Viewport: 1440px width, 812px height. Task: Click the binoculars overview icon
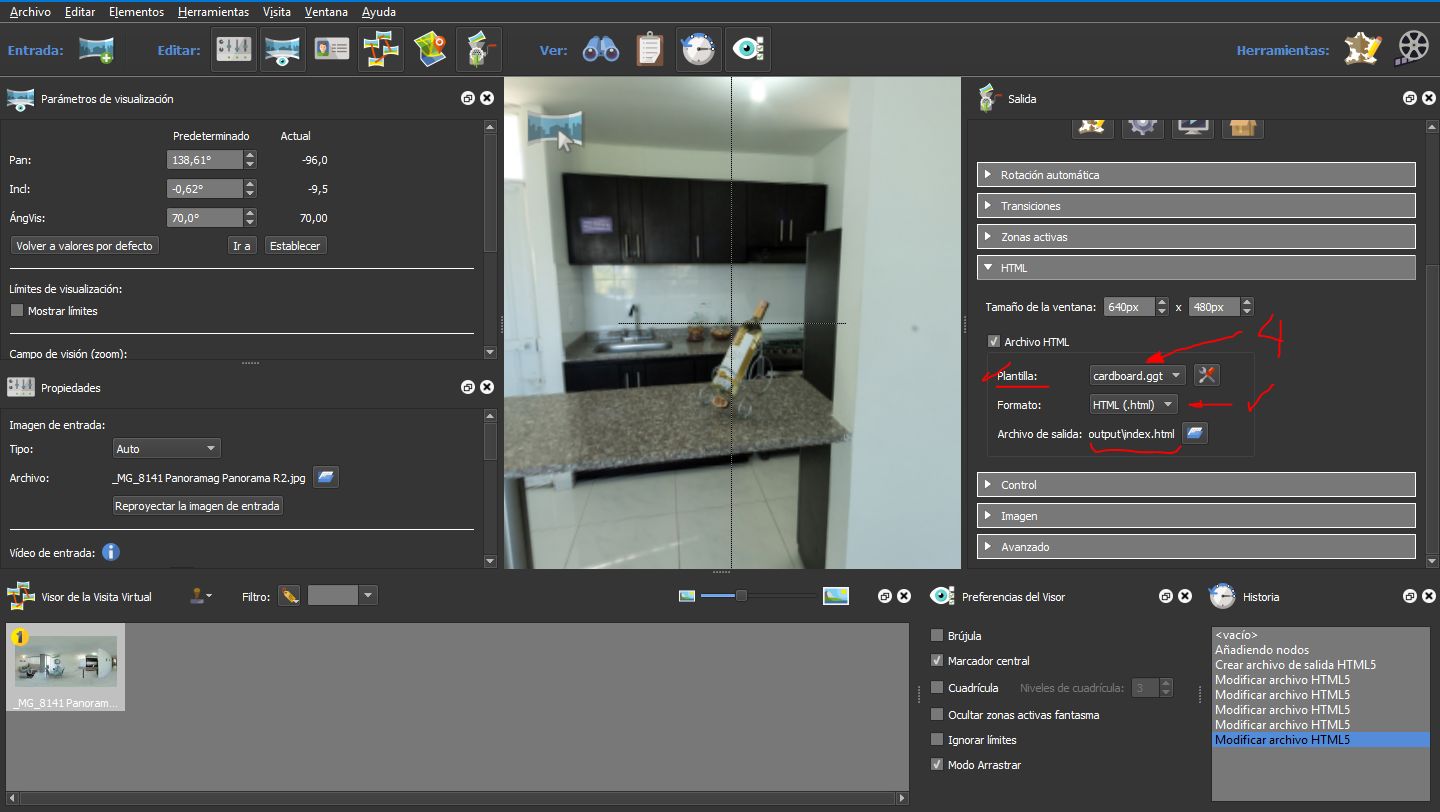[601, 50]
